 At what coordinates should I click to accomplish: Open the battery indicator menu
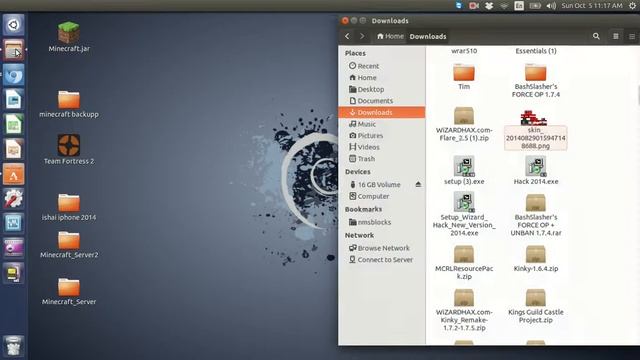[535, 6]
